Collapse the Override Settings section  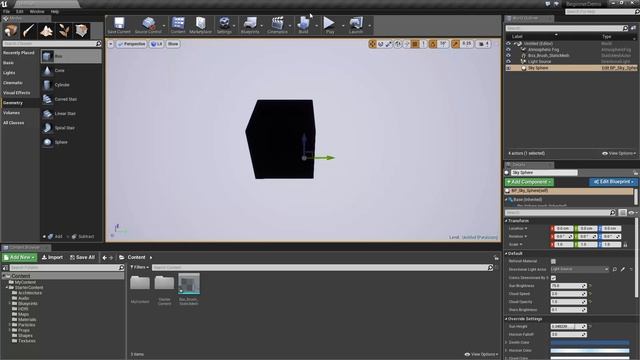[506, 319]
